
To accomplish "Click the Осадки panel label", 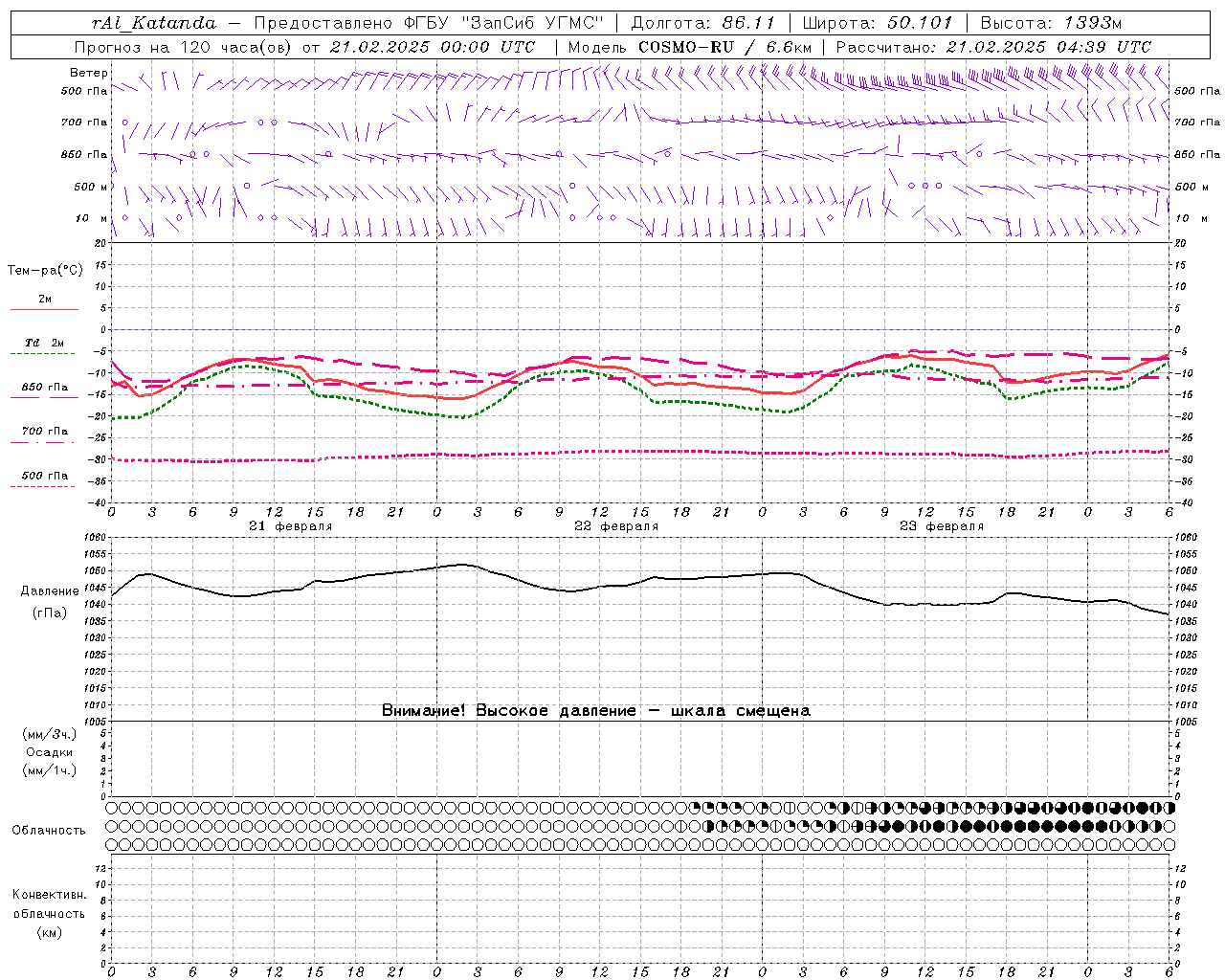I will pos(50,752).
